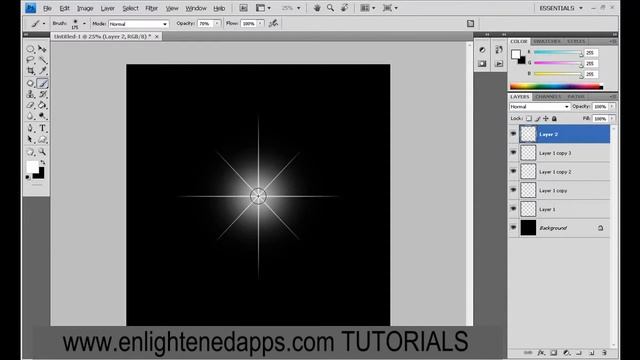The height and width of the screenshot is (360, 640).
Task: Enable airbrush mode in options bar
Action: pyautogui.click(x=273, y=23)
